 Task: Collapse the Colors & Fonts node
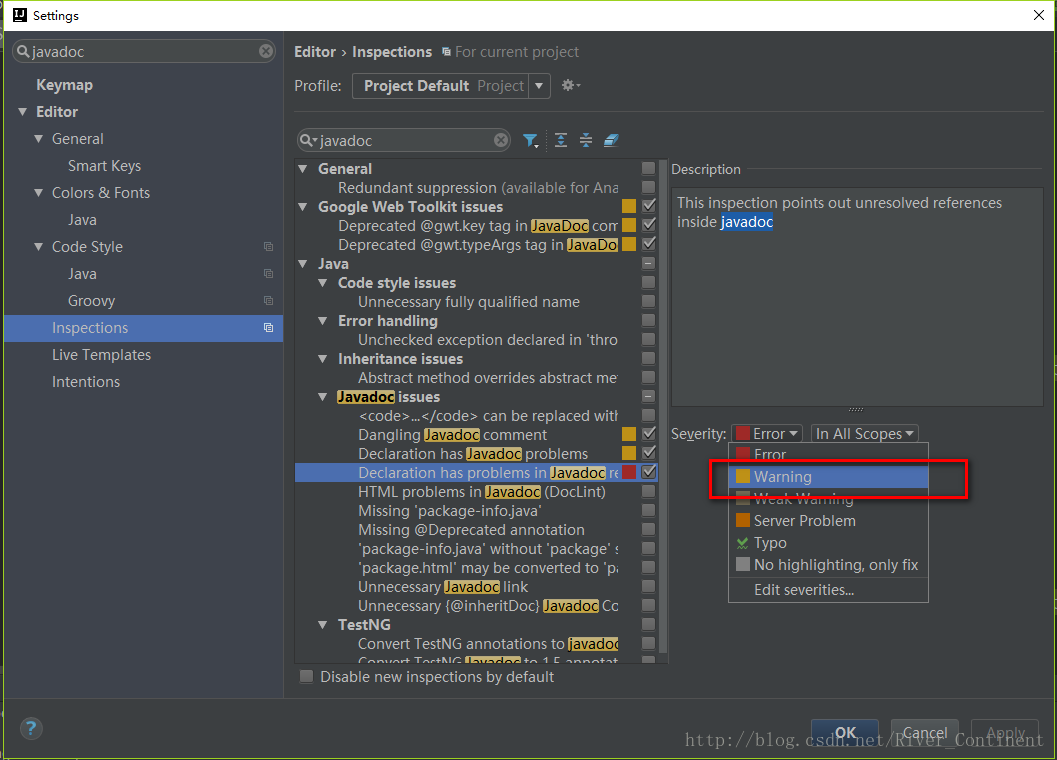(x=38, y=193)
